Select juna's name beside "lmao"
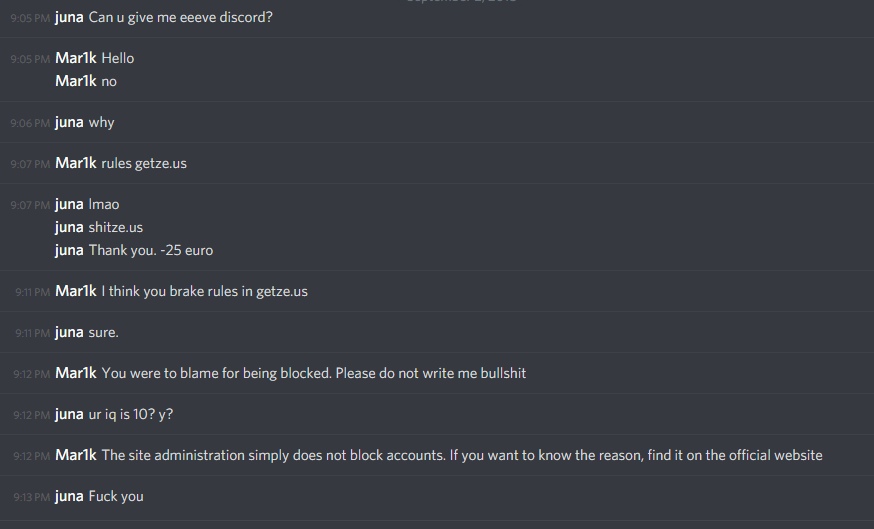 click(x=69, y=204)
